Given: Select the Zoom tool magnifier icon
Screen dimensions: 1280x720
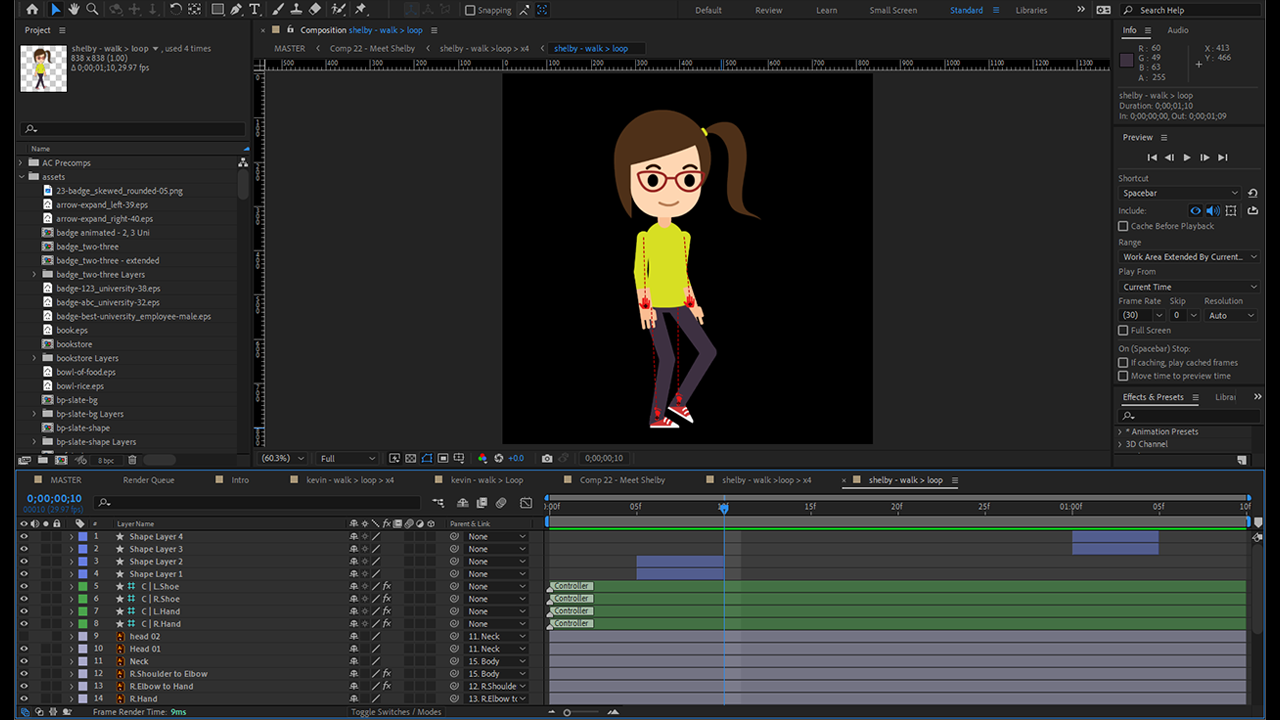Looking at the screenshot, I should (92, 9).
